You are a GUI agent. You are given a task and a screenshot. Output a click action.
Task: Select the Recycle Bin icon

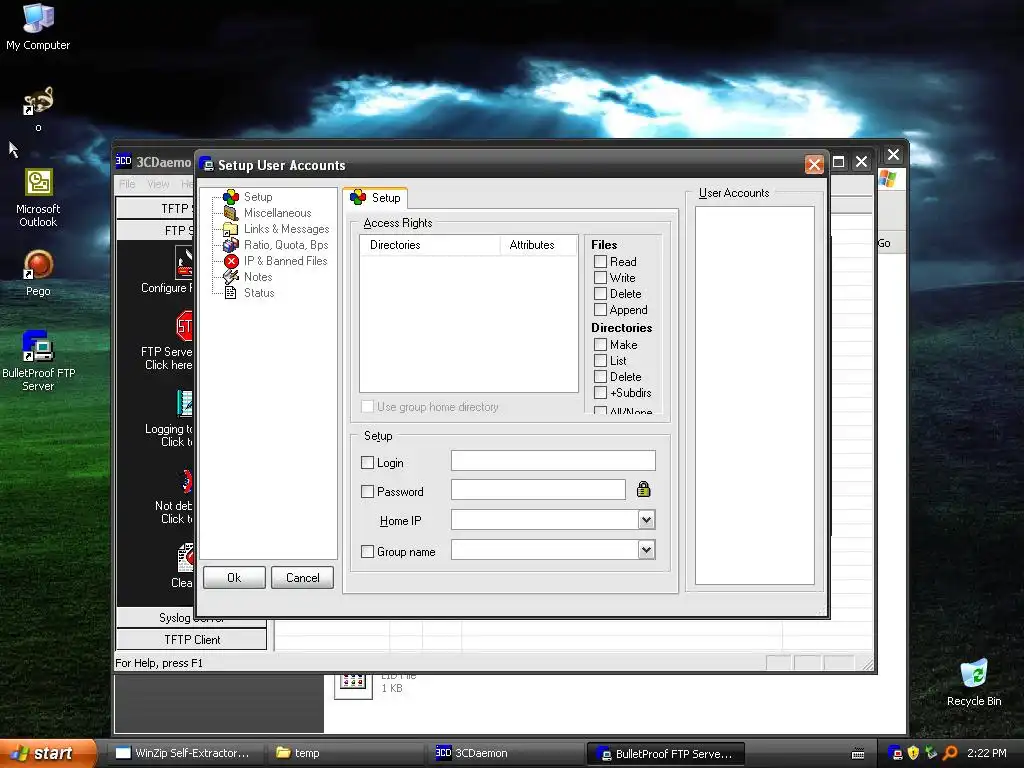(974, 674)
